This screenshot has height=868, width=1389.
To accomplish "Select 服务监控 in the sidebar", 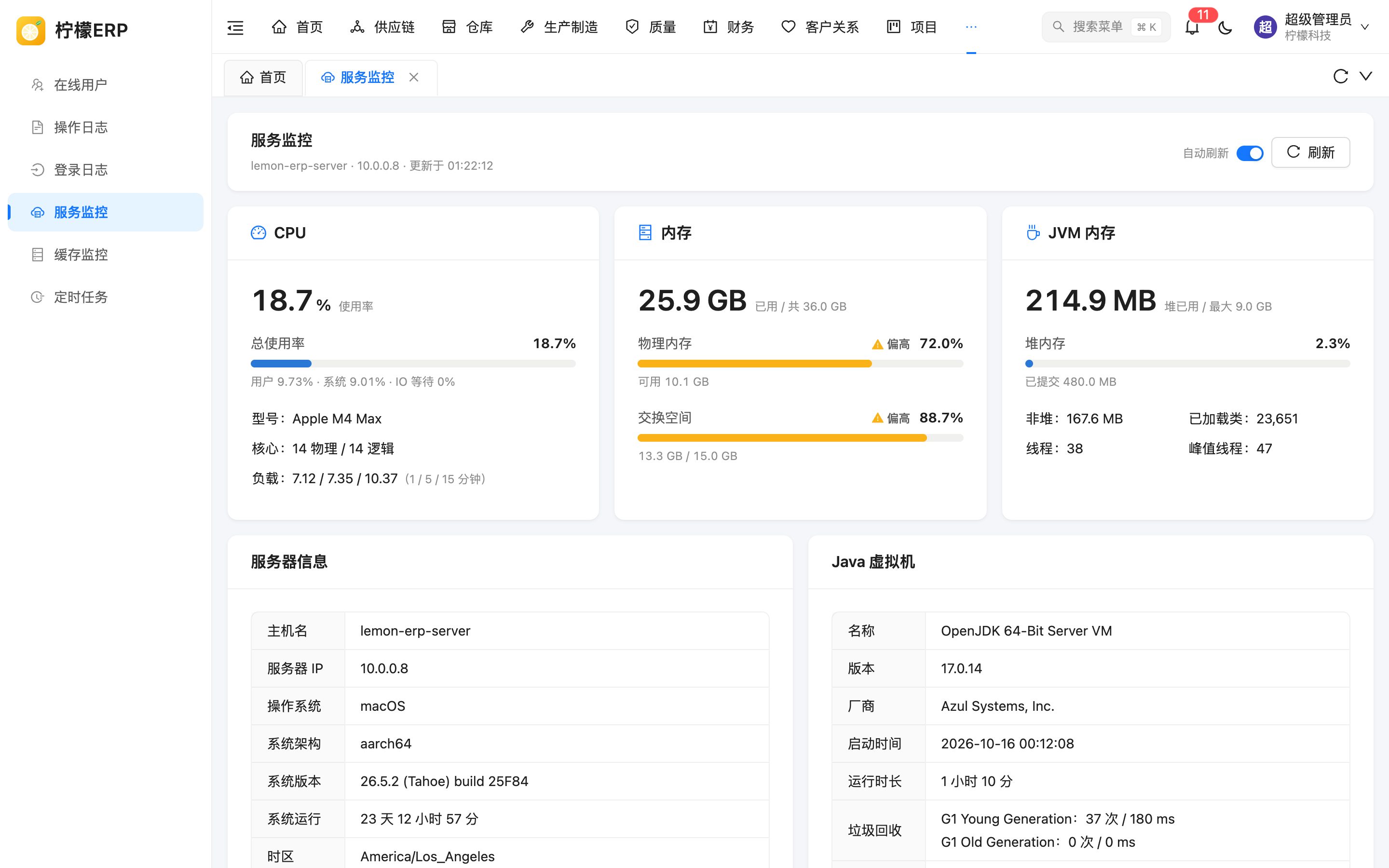I will (106, 212).
